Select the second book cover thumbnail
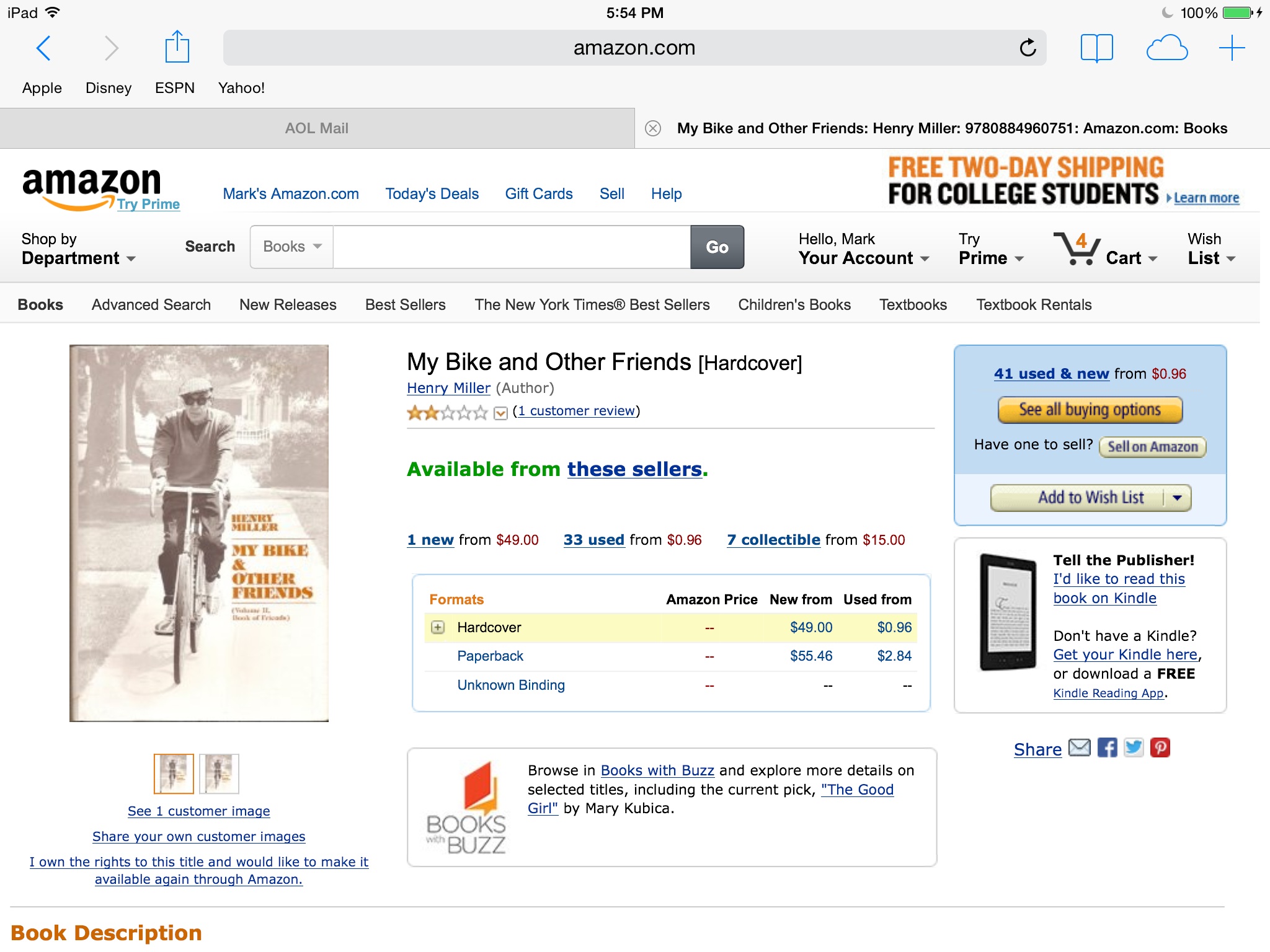This screenshot has height=952, width=1270. tap(219, 773)
